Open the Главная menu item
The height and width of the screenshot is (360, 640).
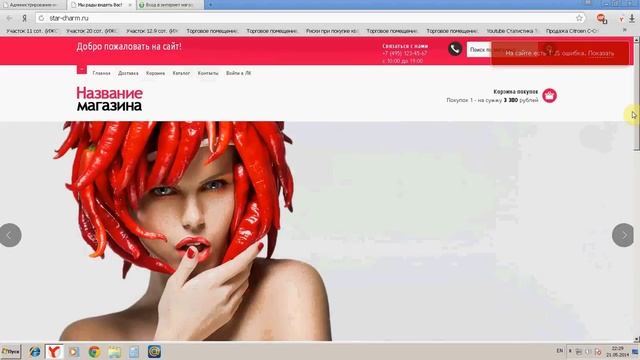pos(101,73)
